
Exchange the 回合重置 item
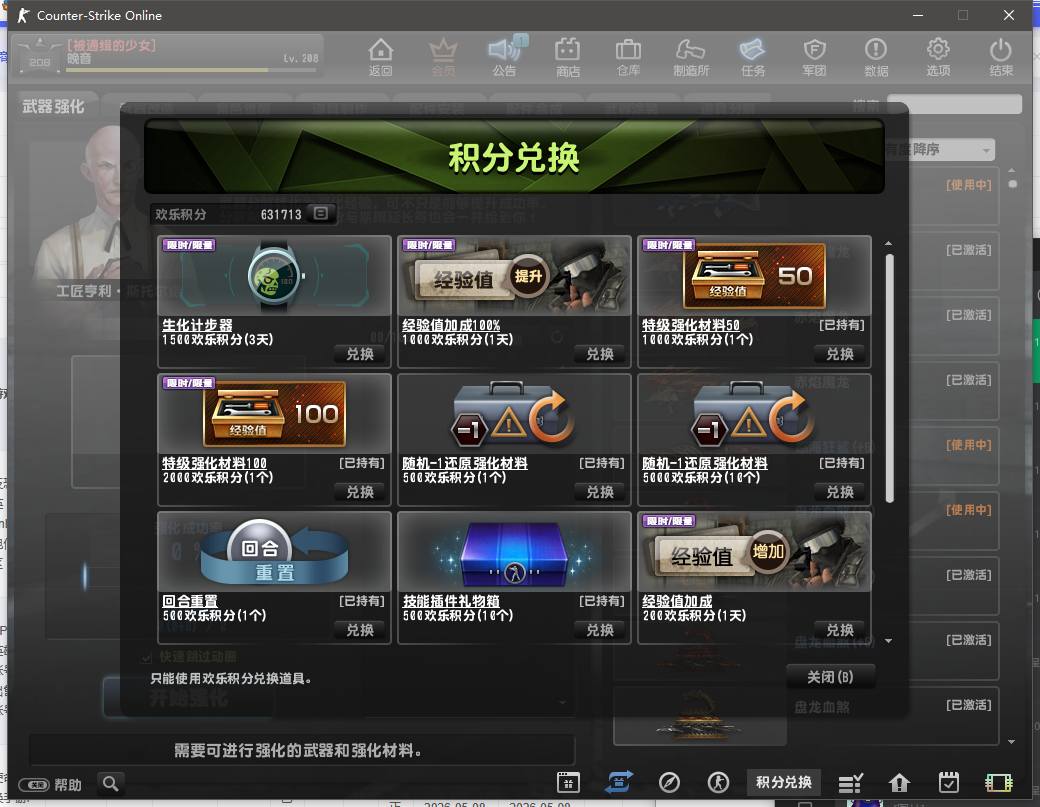tap(360, 630)
